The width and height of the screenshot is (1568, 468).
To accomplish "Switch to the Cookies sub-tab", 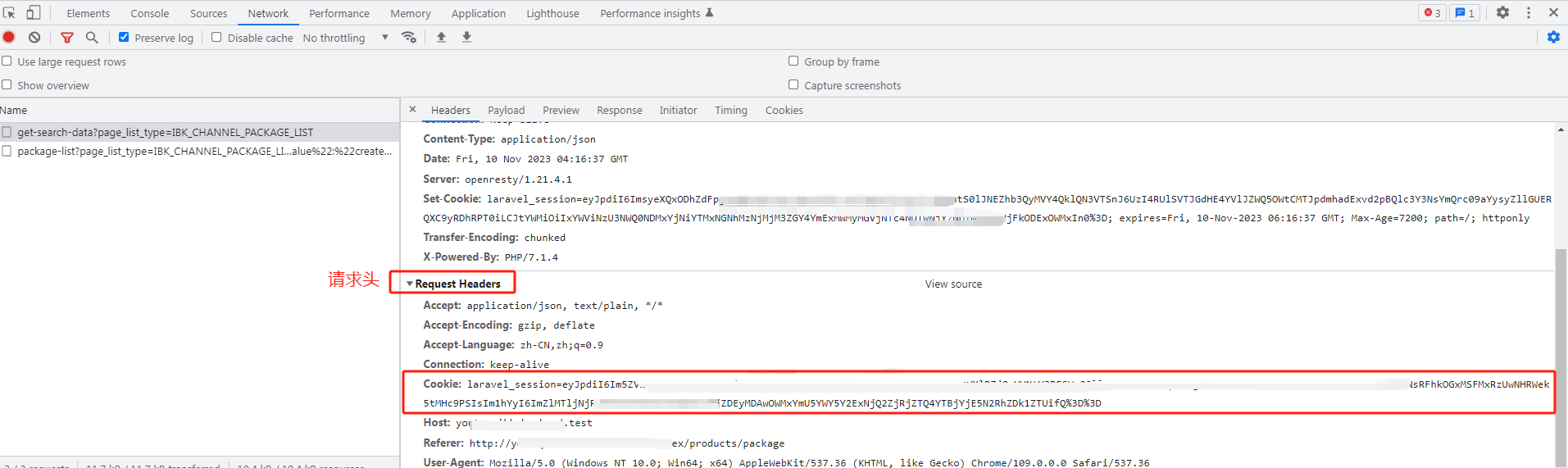I will point(784,110).
